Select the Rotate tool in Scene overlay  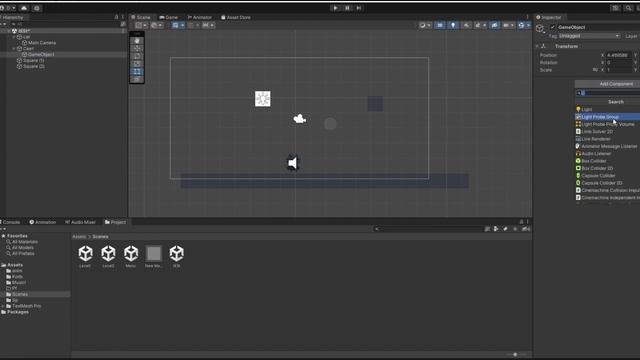tap(137, 56)
